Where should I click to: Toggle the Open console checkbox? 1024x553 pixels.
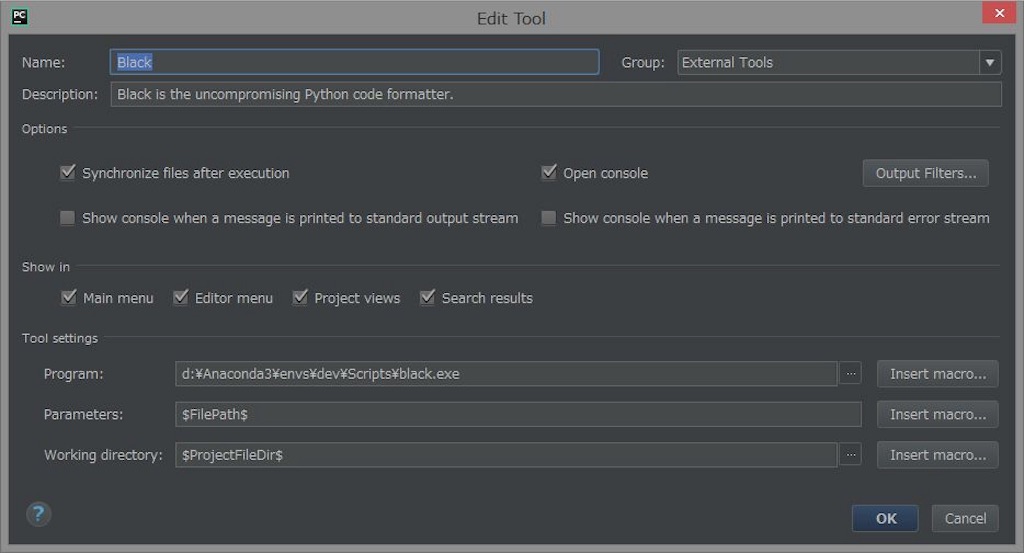click(x=549, y=172)
